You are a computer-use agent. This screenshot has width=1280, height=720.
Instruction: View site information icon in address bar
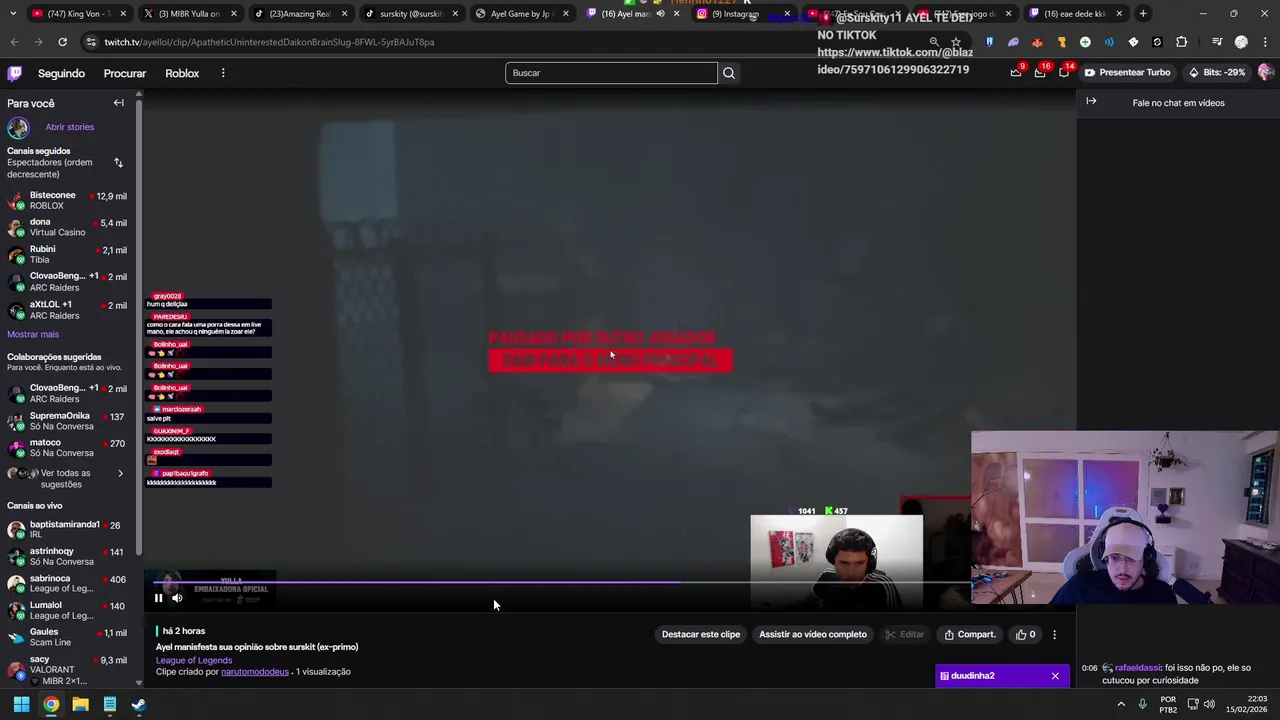[x=92, y=42]
